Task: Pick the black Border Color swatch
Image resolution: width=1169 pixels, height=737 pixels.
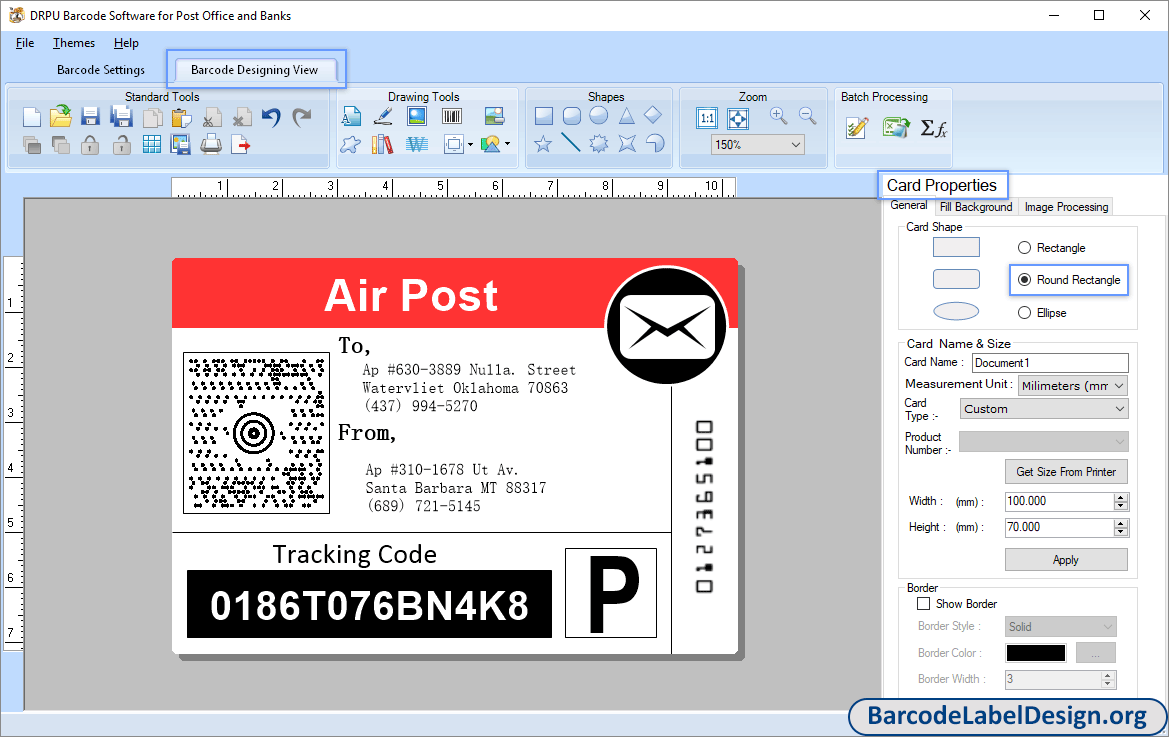Action: point(1036,653)
